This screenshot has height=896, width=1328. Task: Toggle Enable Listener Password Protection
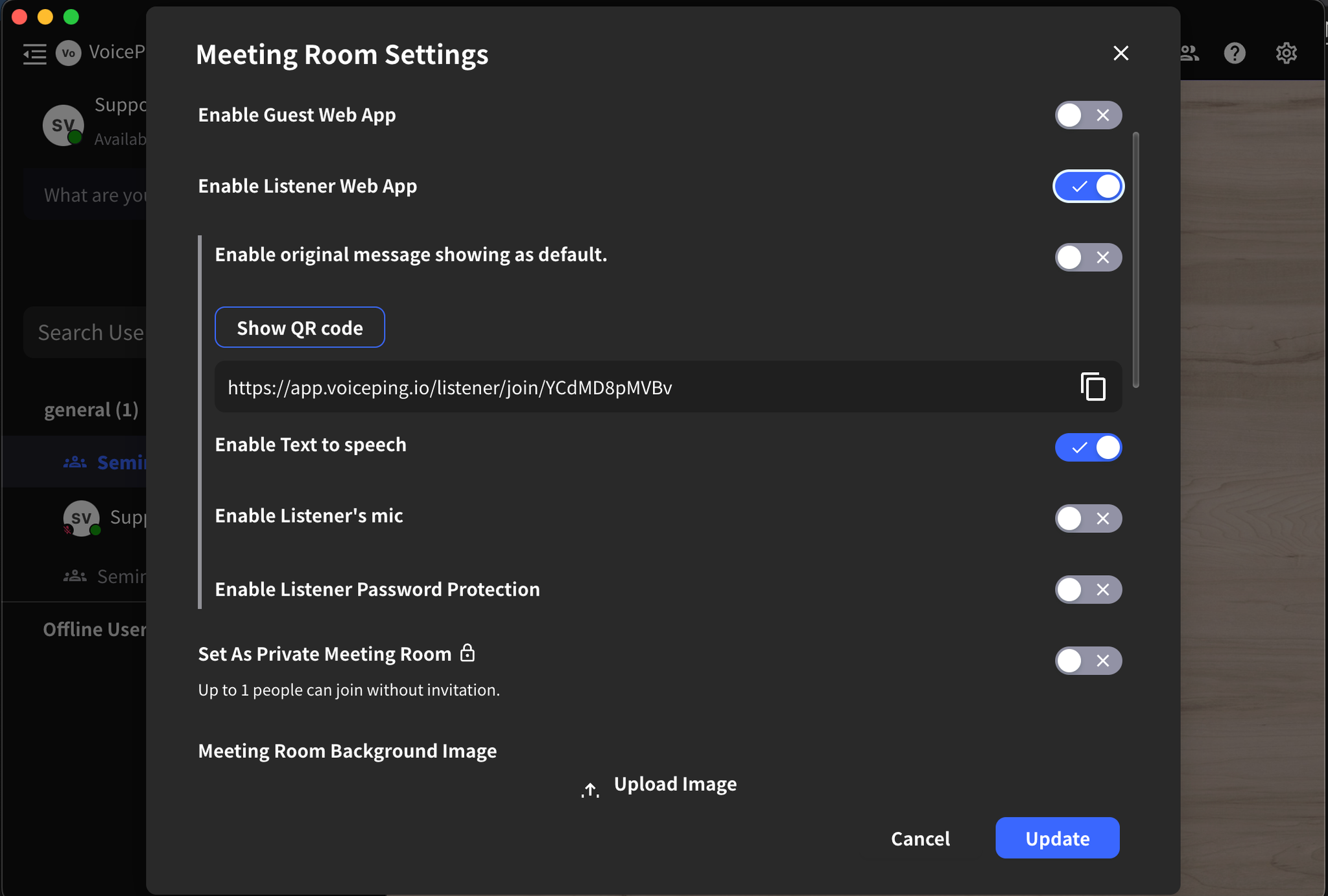coord(1087,590)
